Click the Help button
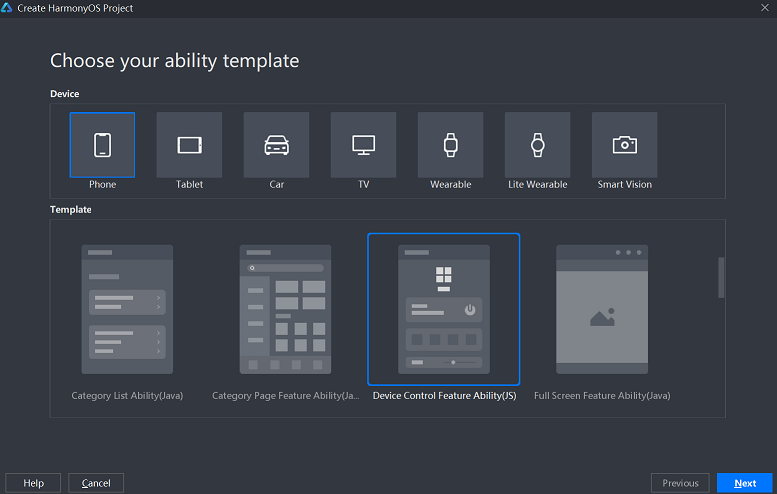777x494 pixels. [x=33, y=483]
